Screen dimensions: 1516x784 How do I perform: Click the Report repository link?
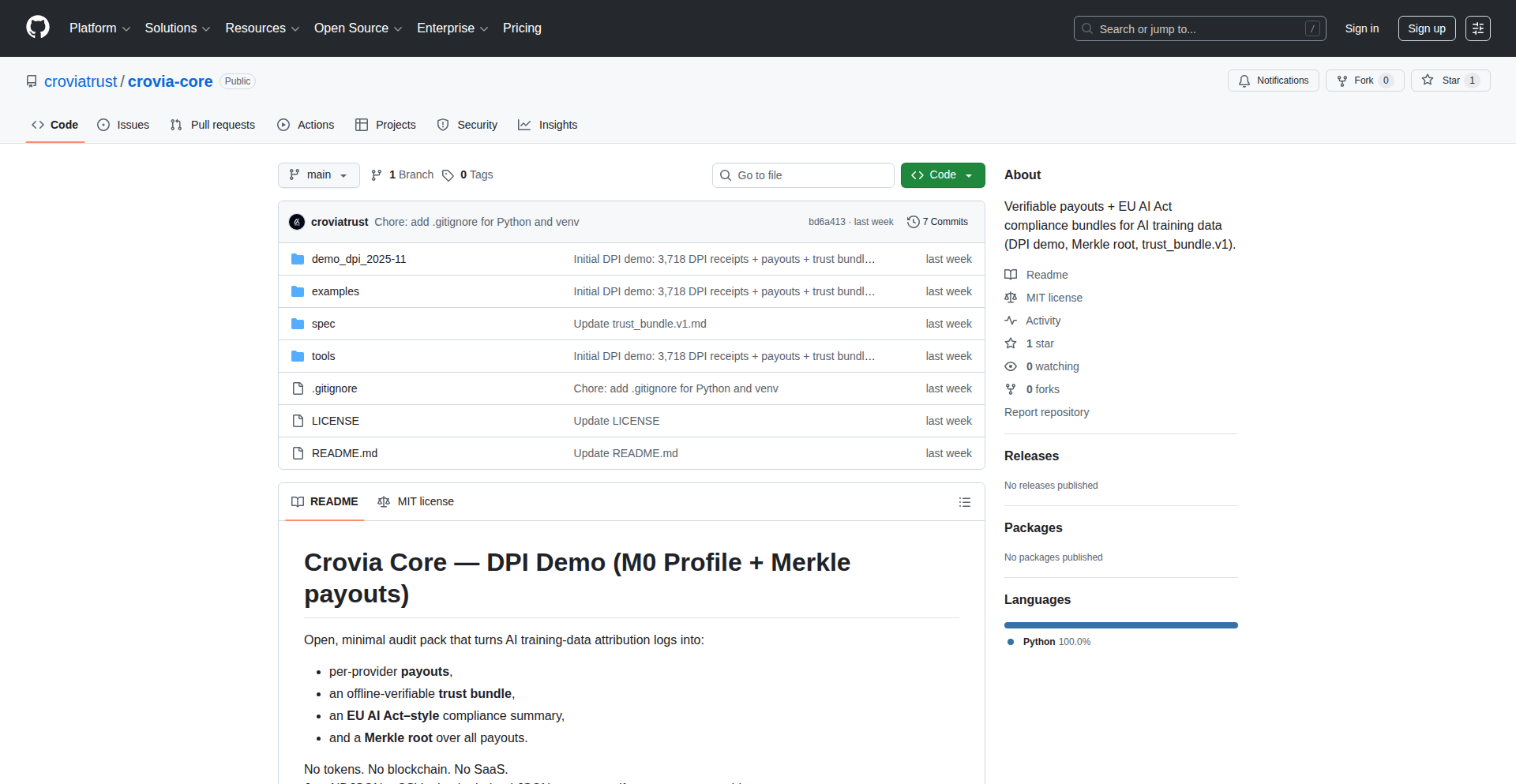[1046, 412]
